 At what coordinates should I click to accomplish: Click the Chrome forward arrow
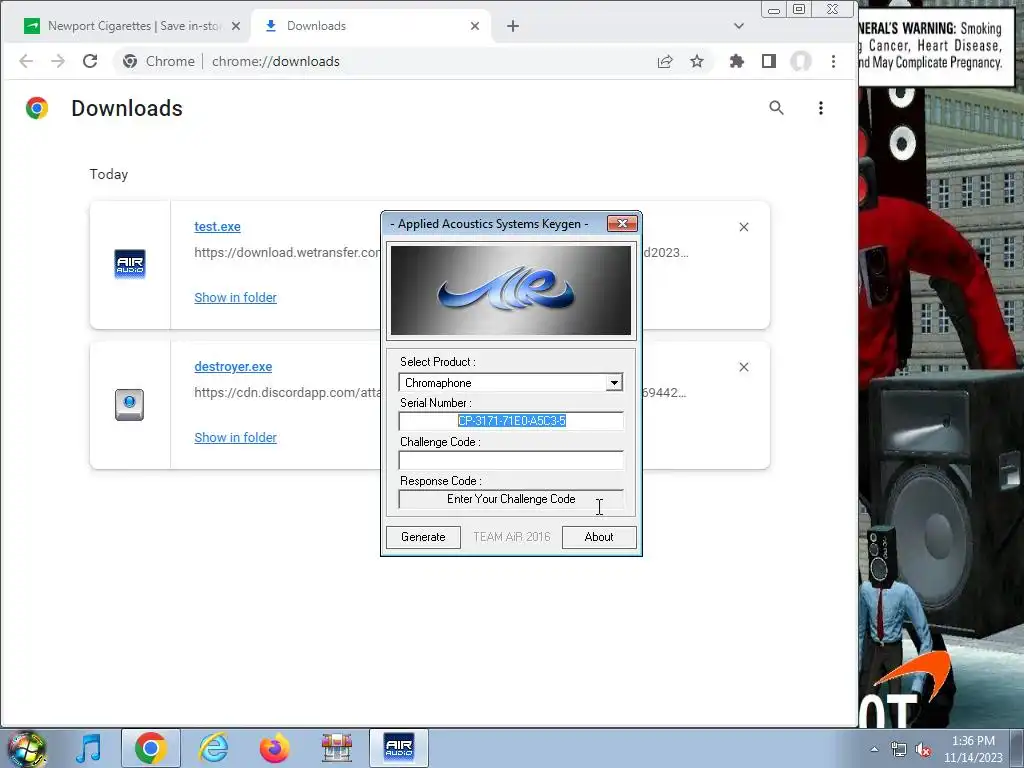[x=58, y=61]
